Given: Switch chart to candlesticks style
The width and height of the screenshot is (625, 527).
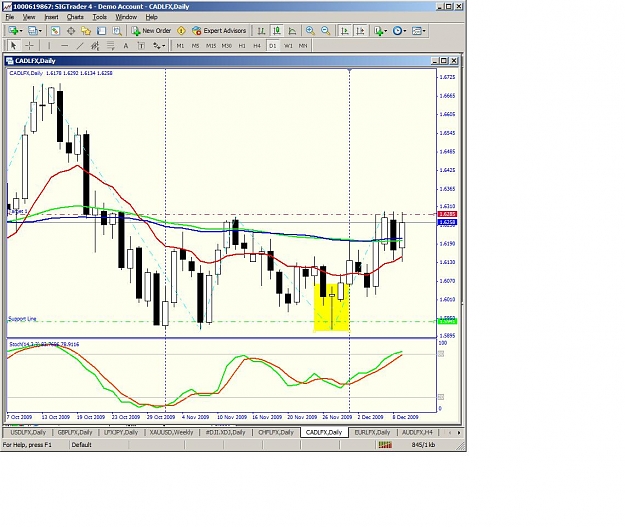Looking at the screenshot, I should [277, 31].
